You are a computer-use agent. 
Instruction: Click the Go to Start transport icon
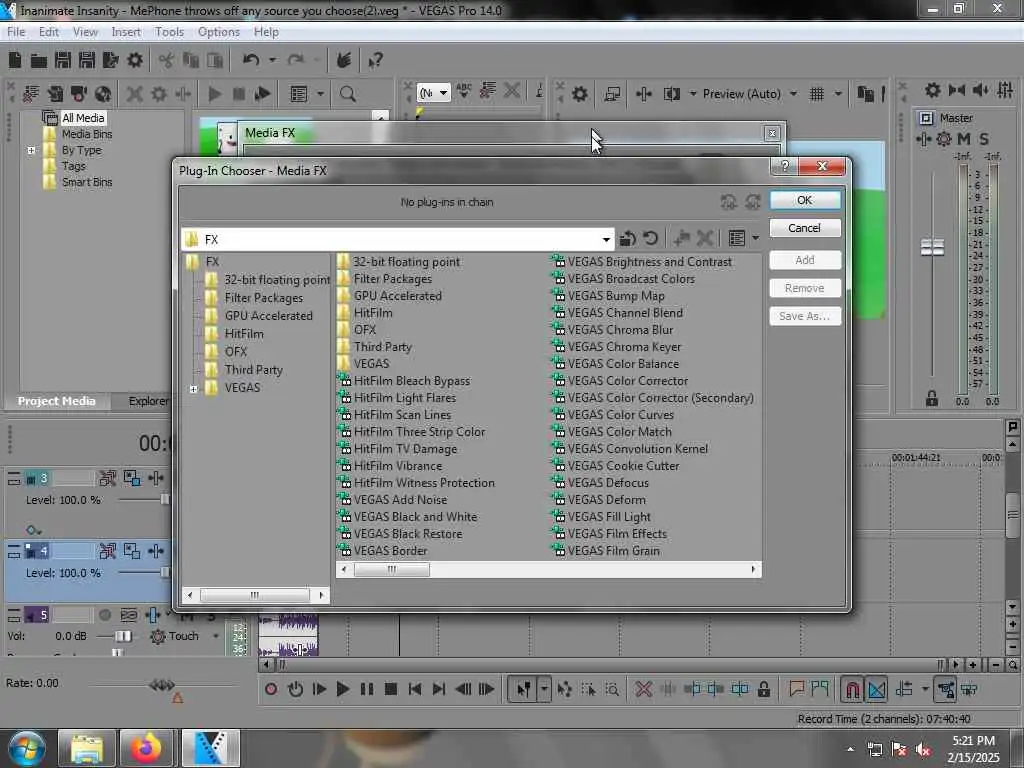click(414, 689)
